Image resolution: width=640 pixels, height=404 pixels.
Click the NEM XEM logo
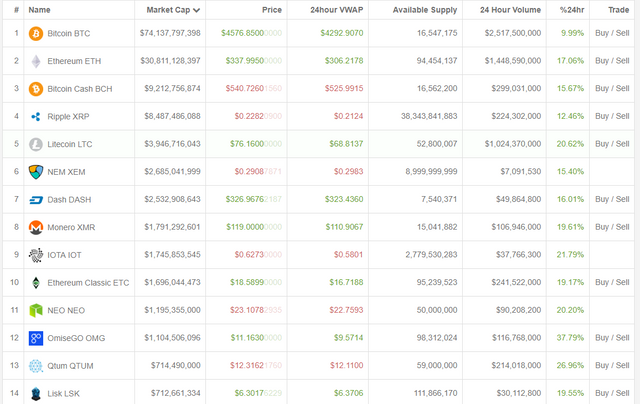click(36, 172)
